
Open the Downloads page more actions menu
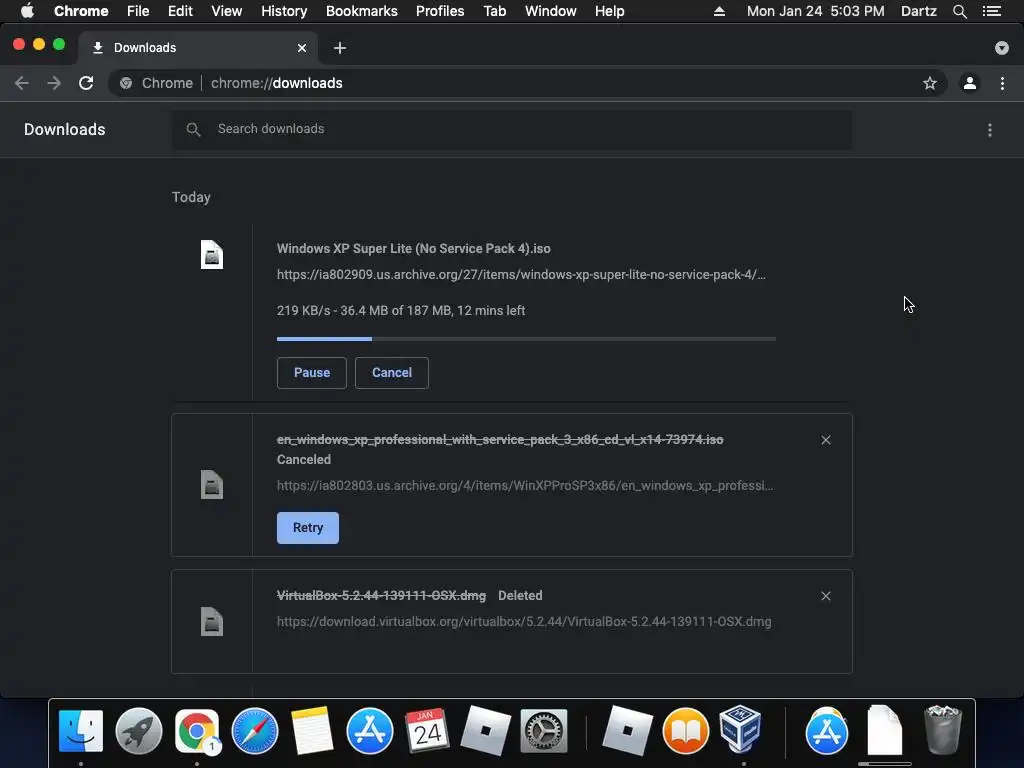990,130
